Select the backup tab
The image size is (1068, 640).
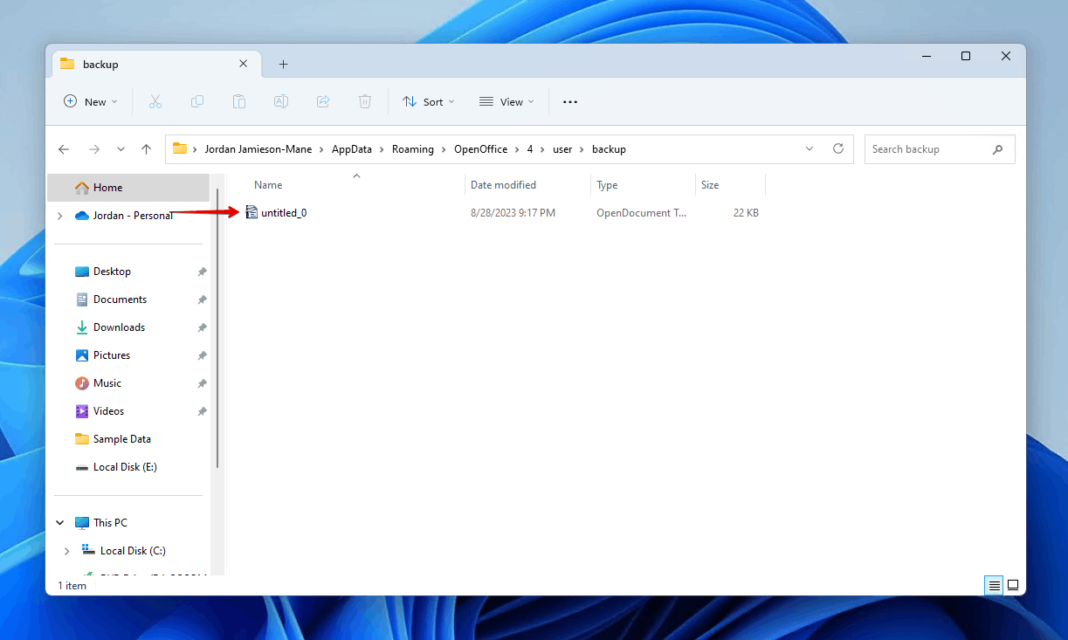coord(100,63)
